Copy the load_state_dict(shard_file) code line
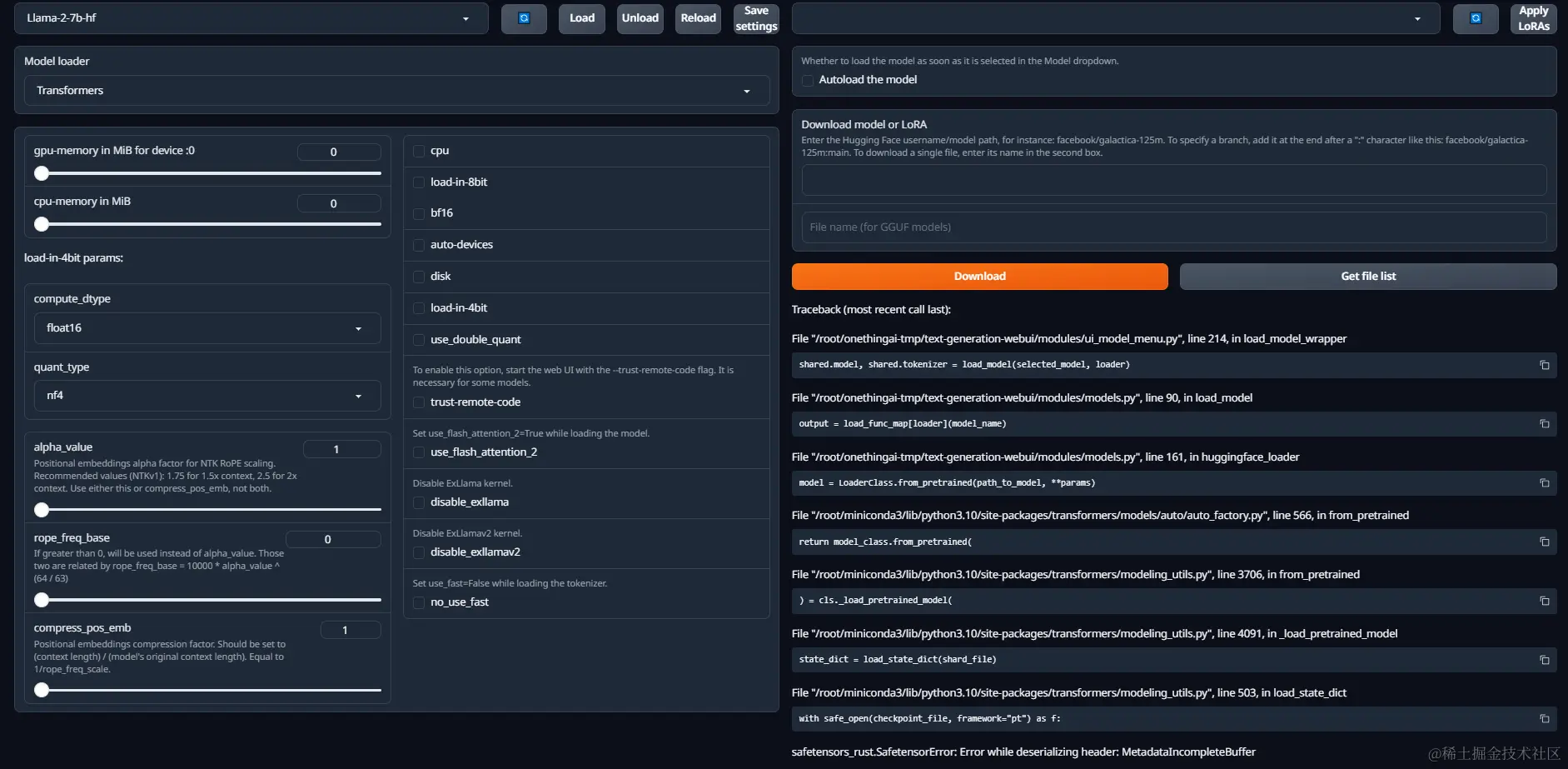Viewport: 1568px width, 769px height. point(1545,660)
